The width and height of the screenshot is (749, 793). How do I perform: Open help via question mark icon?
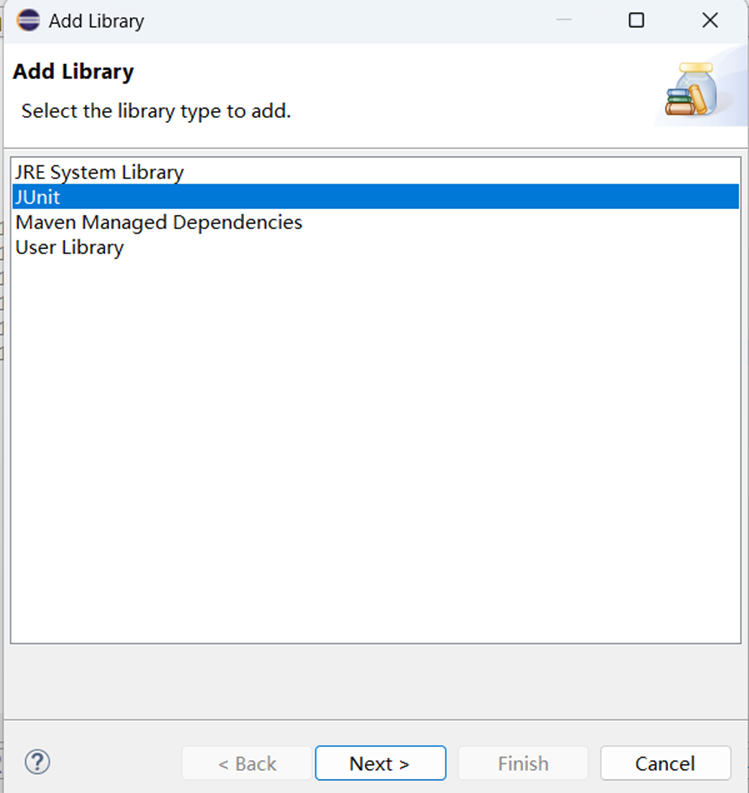click(x=37, y=762)
